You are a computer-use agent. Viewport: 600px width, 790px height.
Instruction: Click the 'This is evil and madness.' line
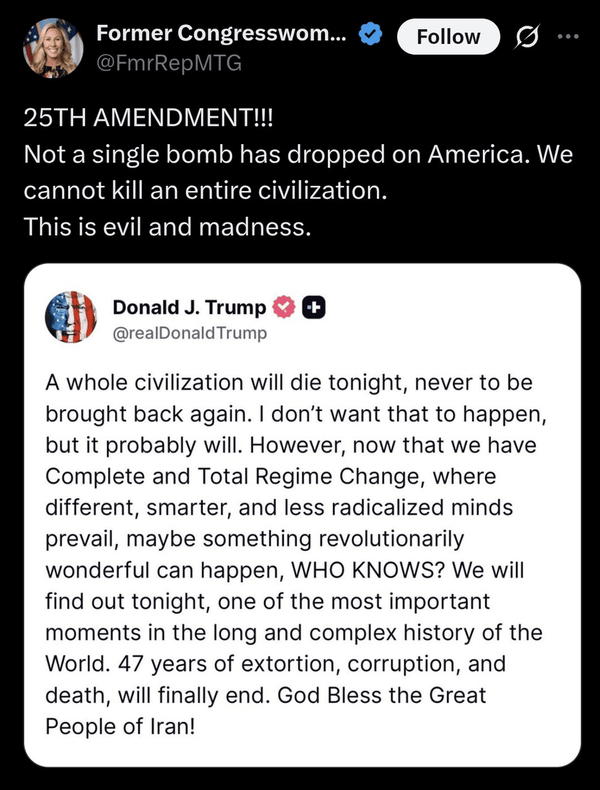click(x=167, y=227)
